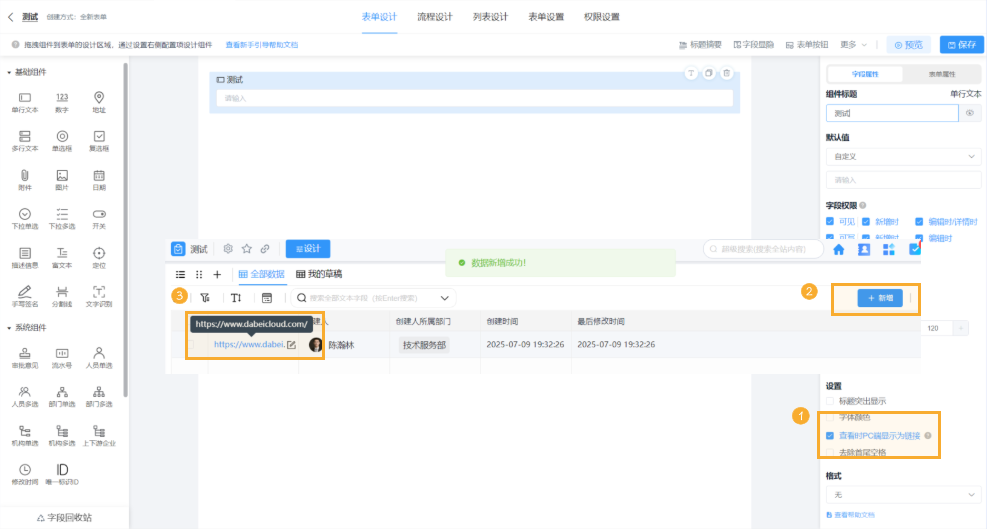Select the 分割线 divider component
This screenshot has width=987, height=529.
click(62, 296)
